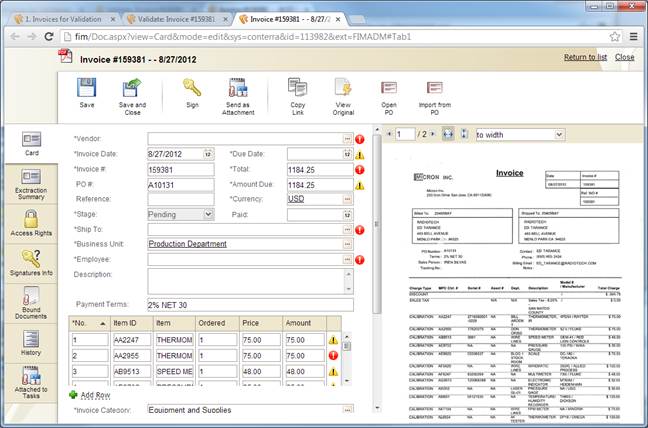Click the PDF icon beside invoice title
Viewport: 648px width, 428px height.
(x=65, y=56)
